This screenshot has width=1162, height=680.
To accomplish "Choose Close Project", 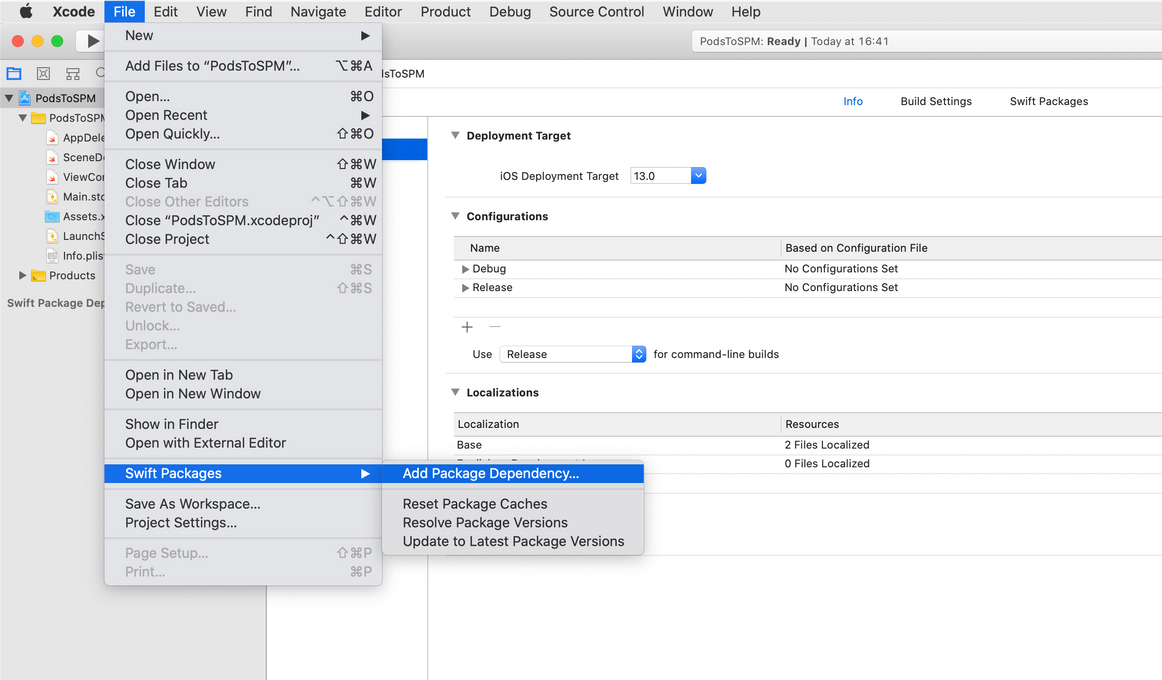I will tap(243, 239).
